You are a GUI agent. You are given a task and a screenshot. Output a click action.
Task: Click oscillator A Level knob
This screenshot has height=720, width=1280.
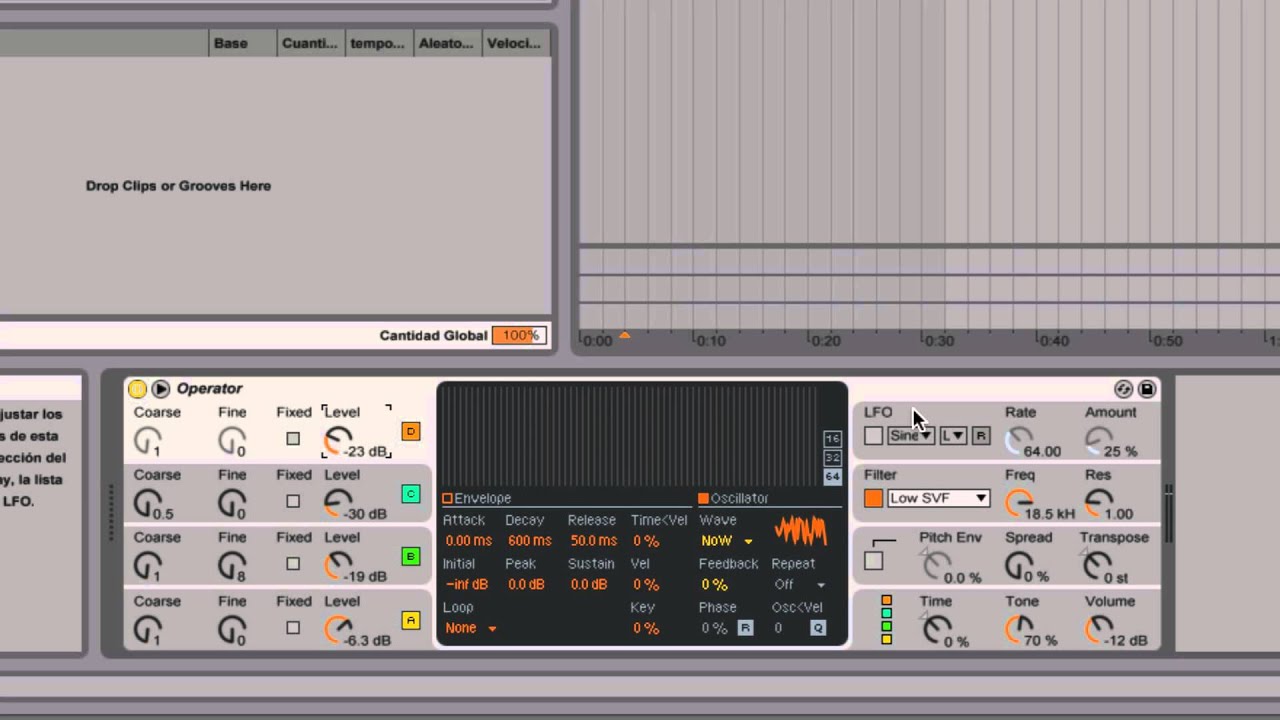pyautogui.click(x=338, y=629)
